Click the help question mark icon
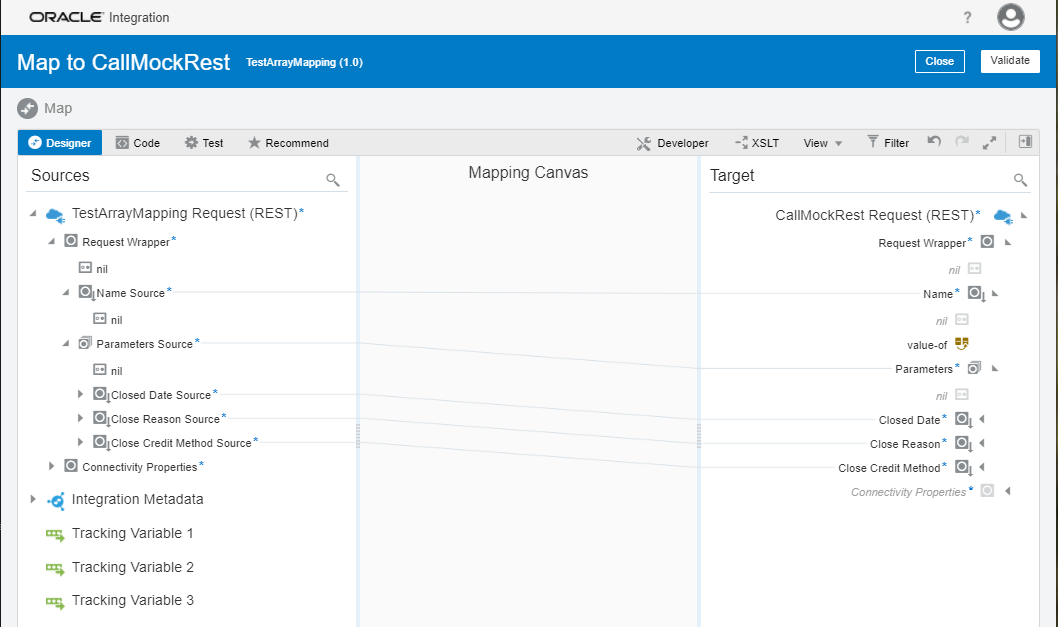The height and width of the screenshot is (627, 1058). [967, 18]
